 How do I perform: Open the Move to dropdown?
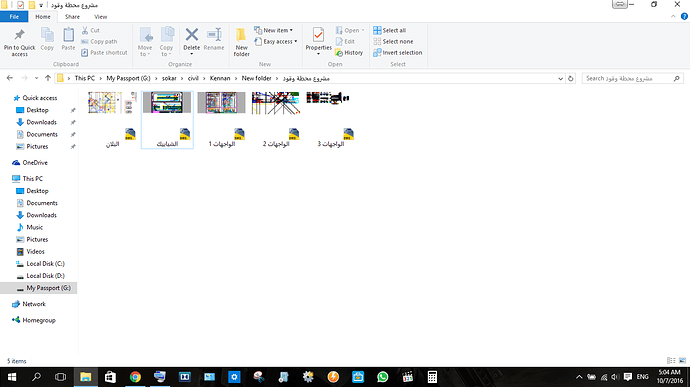145,42
